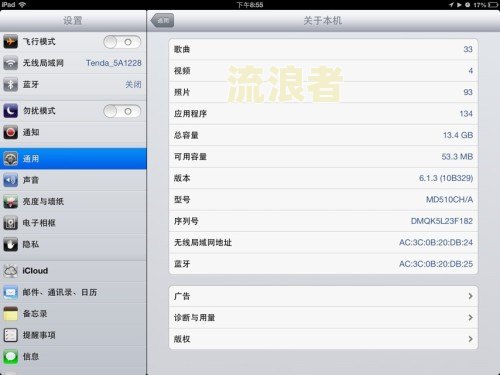Tap the location arrow icon in status bar
This screenshot has width=500, height=375.
click(x=451, y=5)
